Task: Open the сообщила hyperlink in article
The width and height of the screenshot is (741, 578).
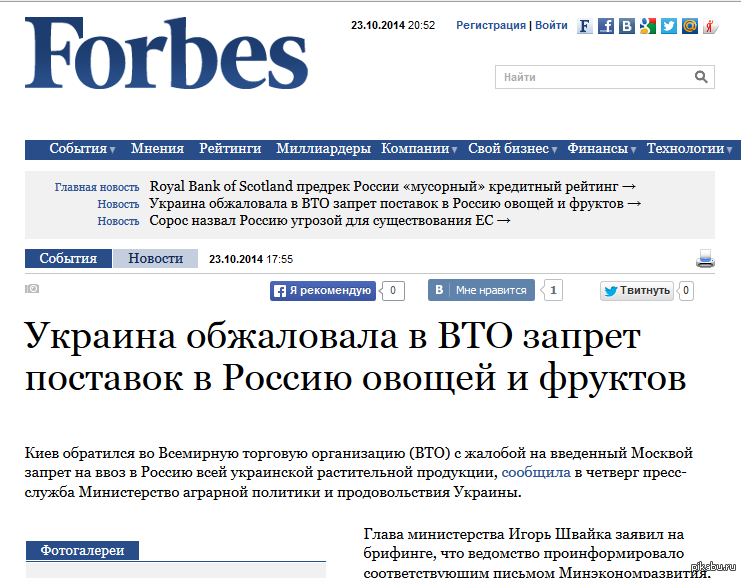Action: point(536,473)
